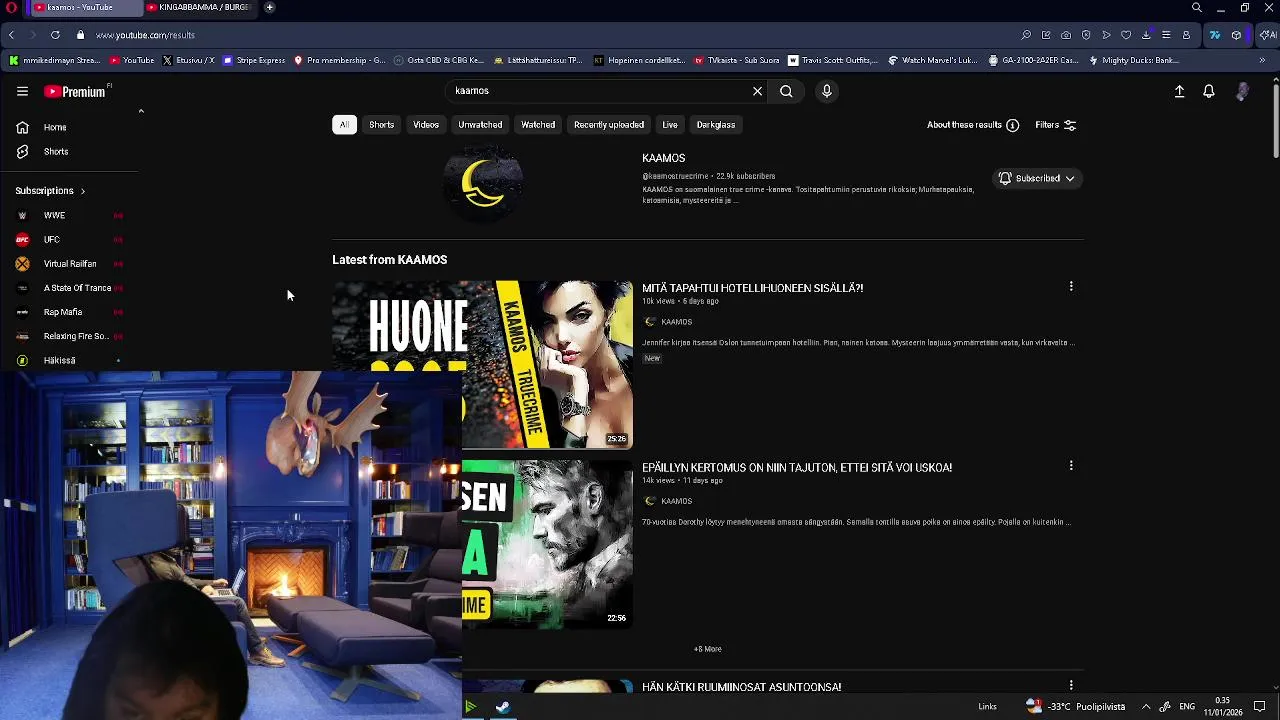The image size is (1280, 720).
Task: Run the search with the magnifier button
Action: click(x=786, y=91)
